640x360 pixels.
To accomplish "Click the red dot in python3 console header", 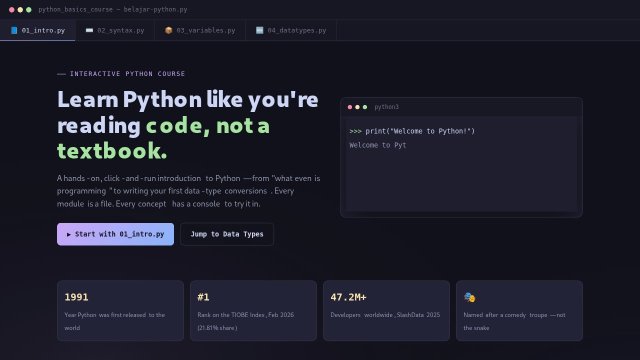I will click(x=350, y=107).
